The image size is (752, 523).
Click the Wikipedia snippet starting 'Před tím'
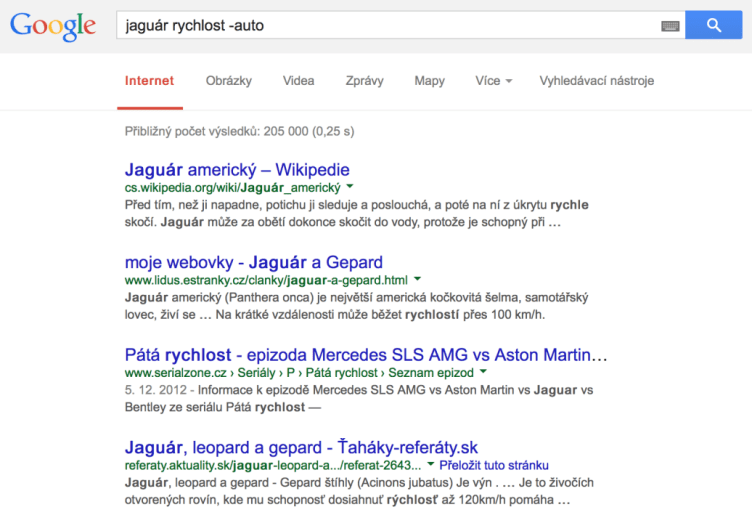(x=356, y=213)
